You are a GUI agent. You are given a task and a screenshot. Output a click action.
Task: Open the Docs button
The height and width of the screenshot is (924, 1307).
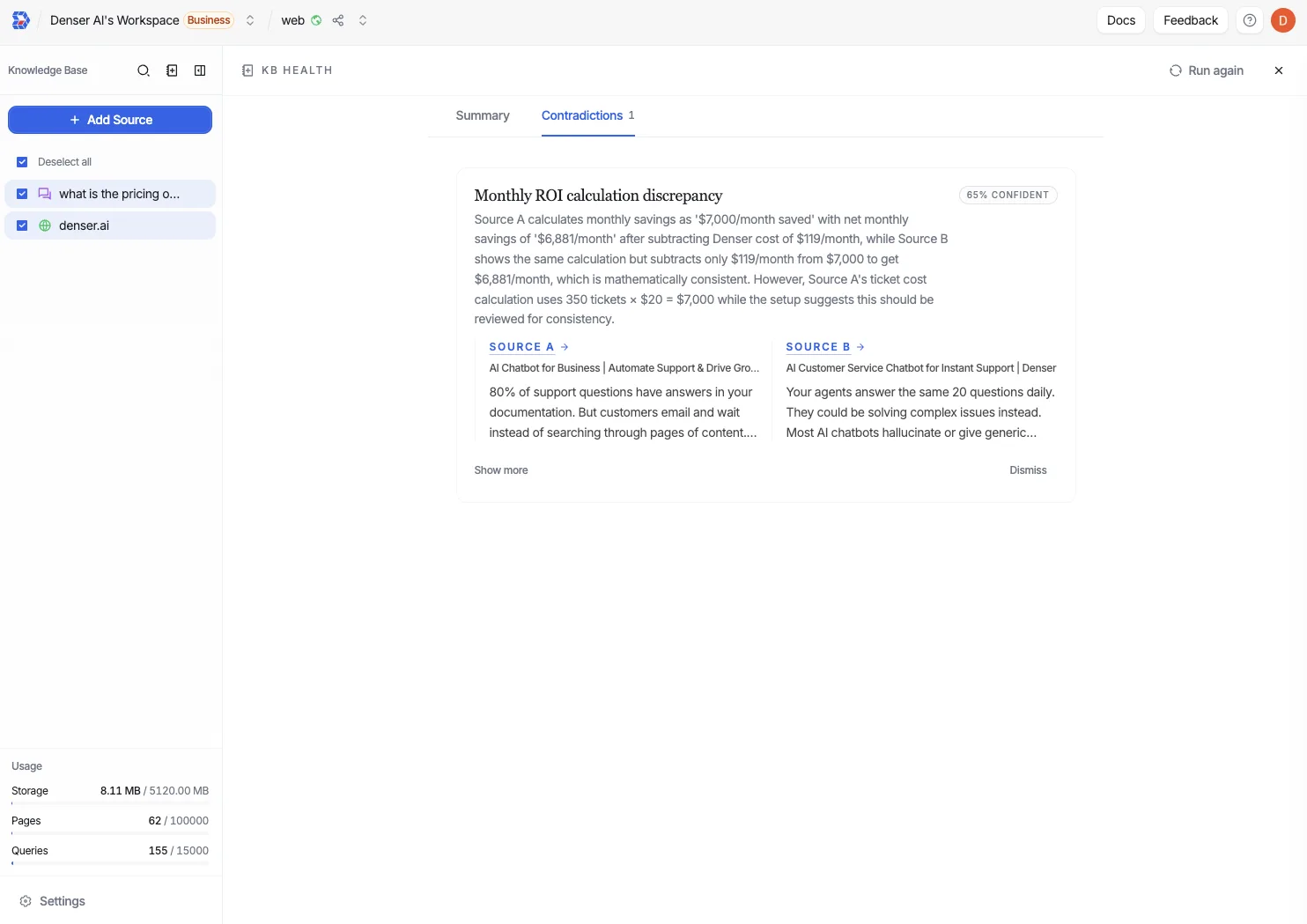tap(1121, 20)
